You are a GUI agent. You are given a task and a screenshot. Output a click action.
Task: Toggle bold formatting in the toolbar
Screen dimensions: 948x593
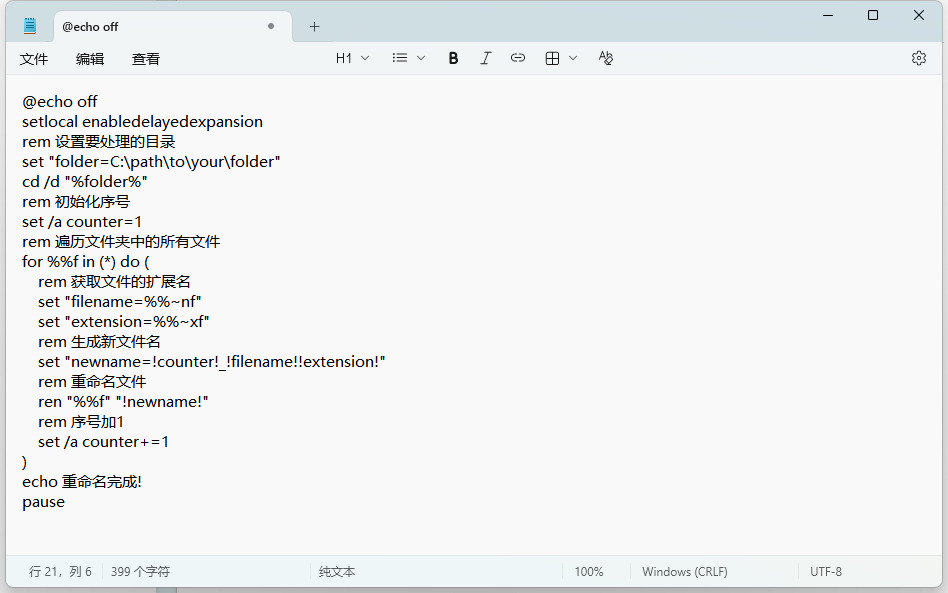[x=453, y=58]
